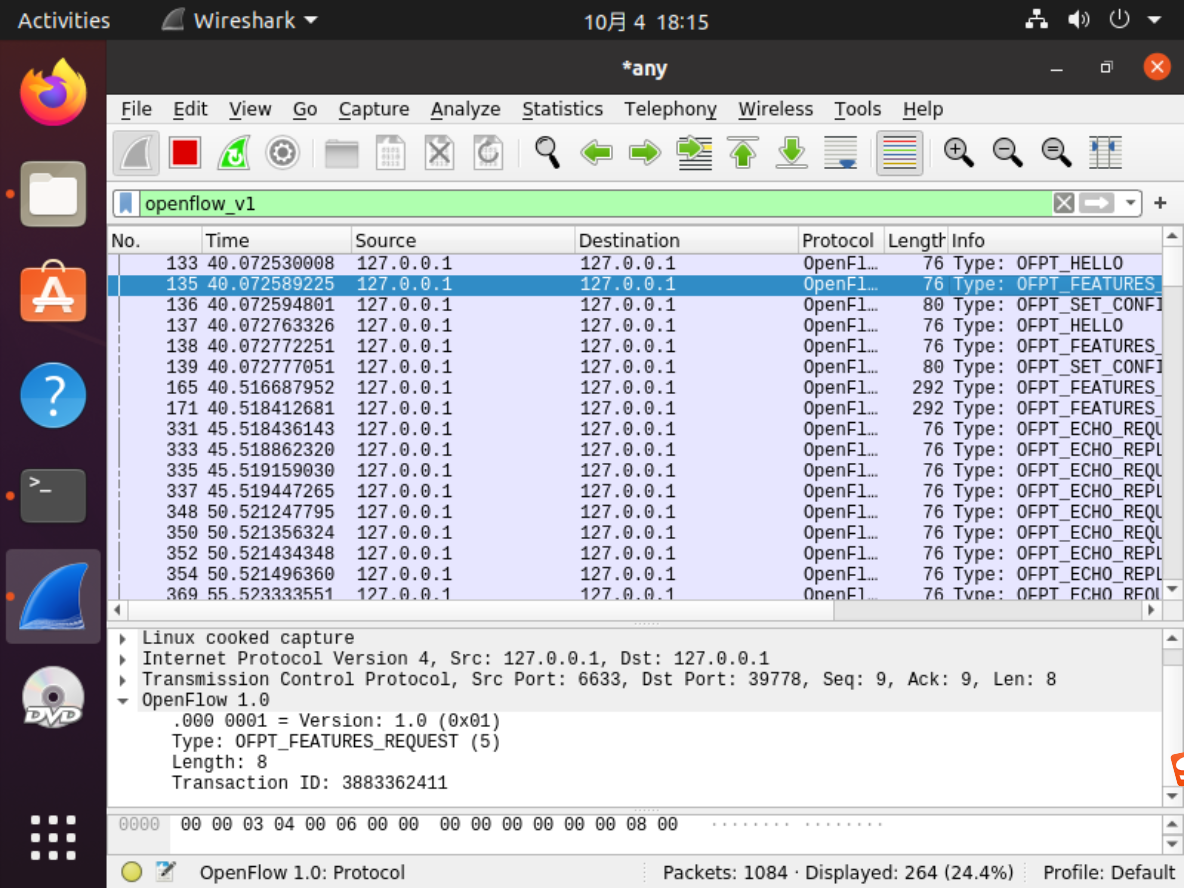Restart the current capture

[234, 153]
